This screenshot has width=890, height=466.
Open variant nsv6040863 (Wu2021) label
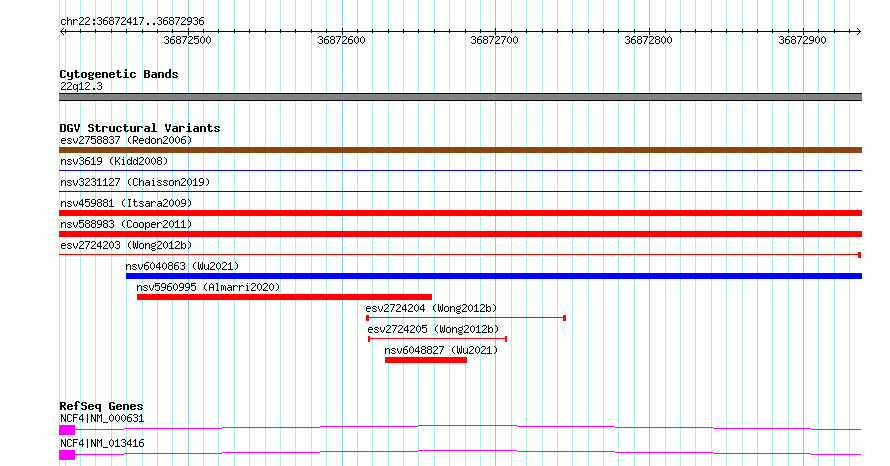[x=182, y=266]
